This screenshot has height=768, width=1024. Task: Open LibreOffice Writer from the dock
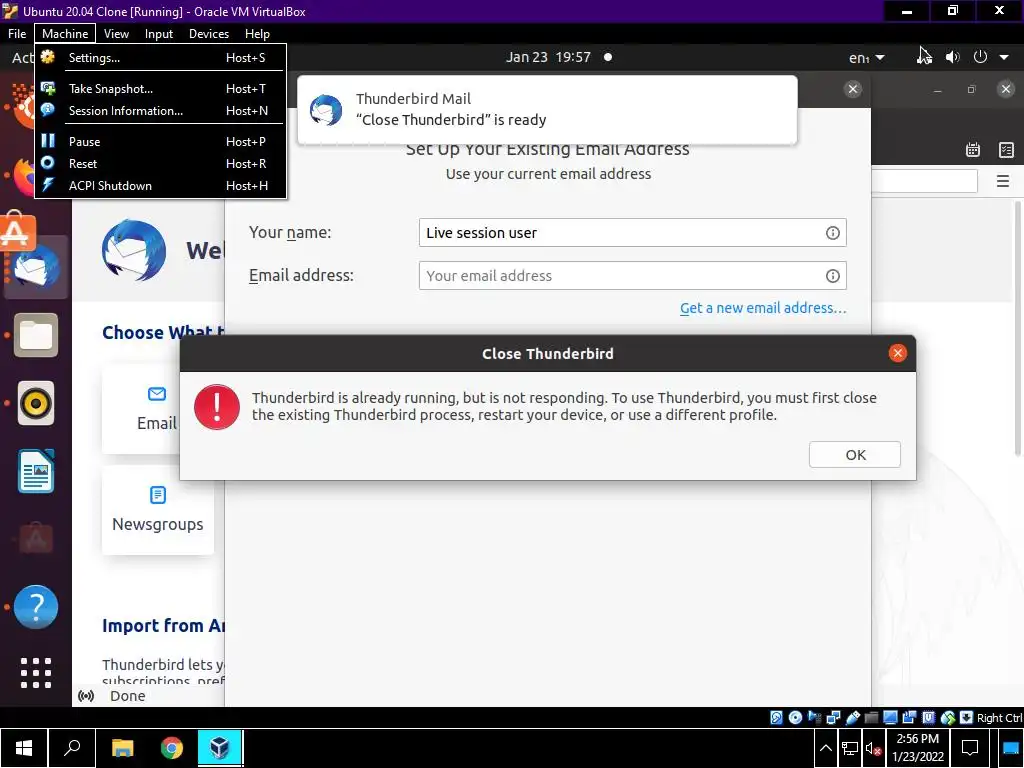[36, 471]
